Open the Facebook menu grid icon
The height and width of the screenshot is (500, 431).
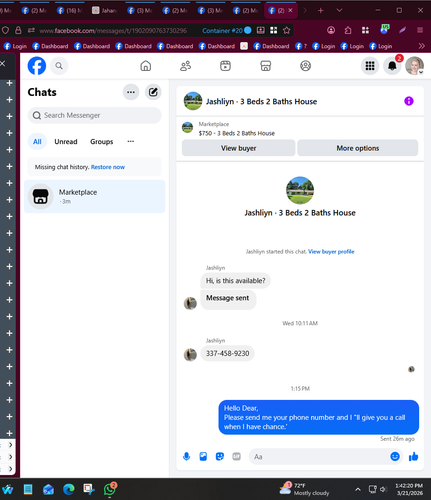pos(370,66)
